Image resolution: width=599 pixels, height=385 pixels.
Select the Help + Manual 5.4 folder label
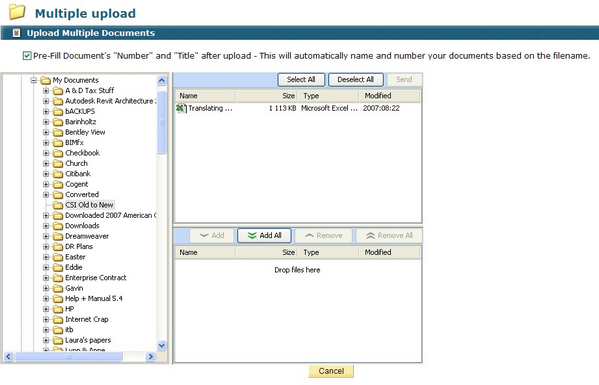tap(94, 299)
